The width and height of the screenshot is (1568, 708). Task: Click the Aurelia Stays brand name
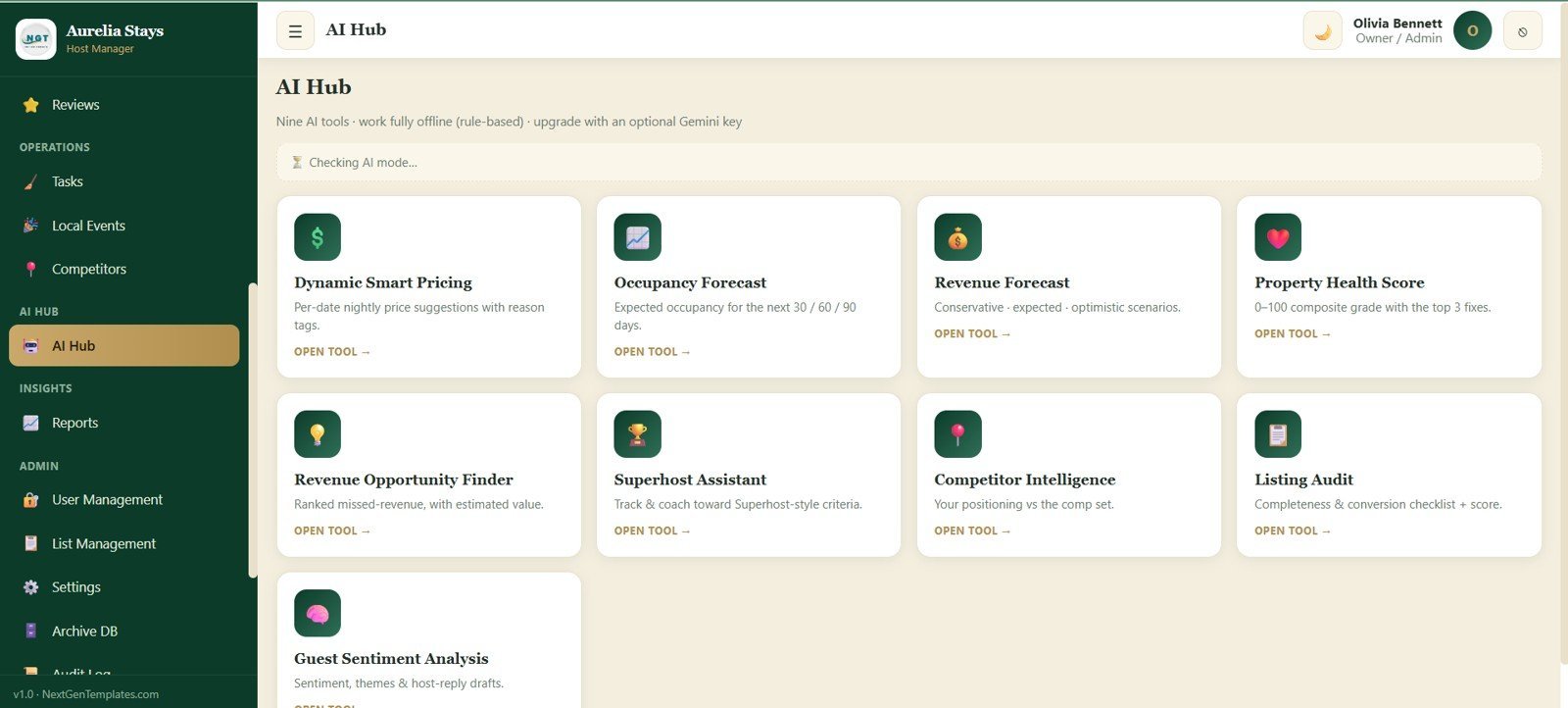115,30
